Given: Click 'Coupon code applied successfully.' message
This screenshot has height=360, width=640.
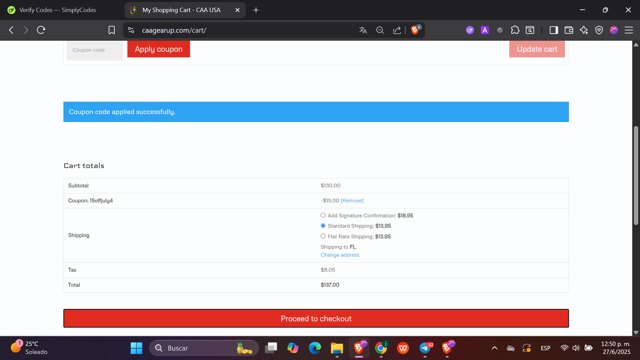Looking at the screenshot, I should click(x=122, y=112).
